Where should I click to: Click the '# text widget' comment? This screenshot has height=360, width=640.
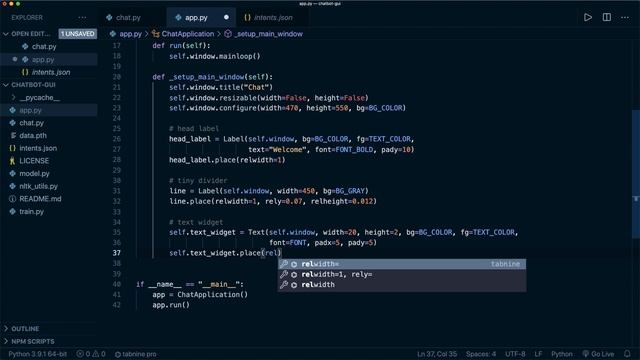click(196, 222)
